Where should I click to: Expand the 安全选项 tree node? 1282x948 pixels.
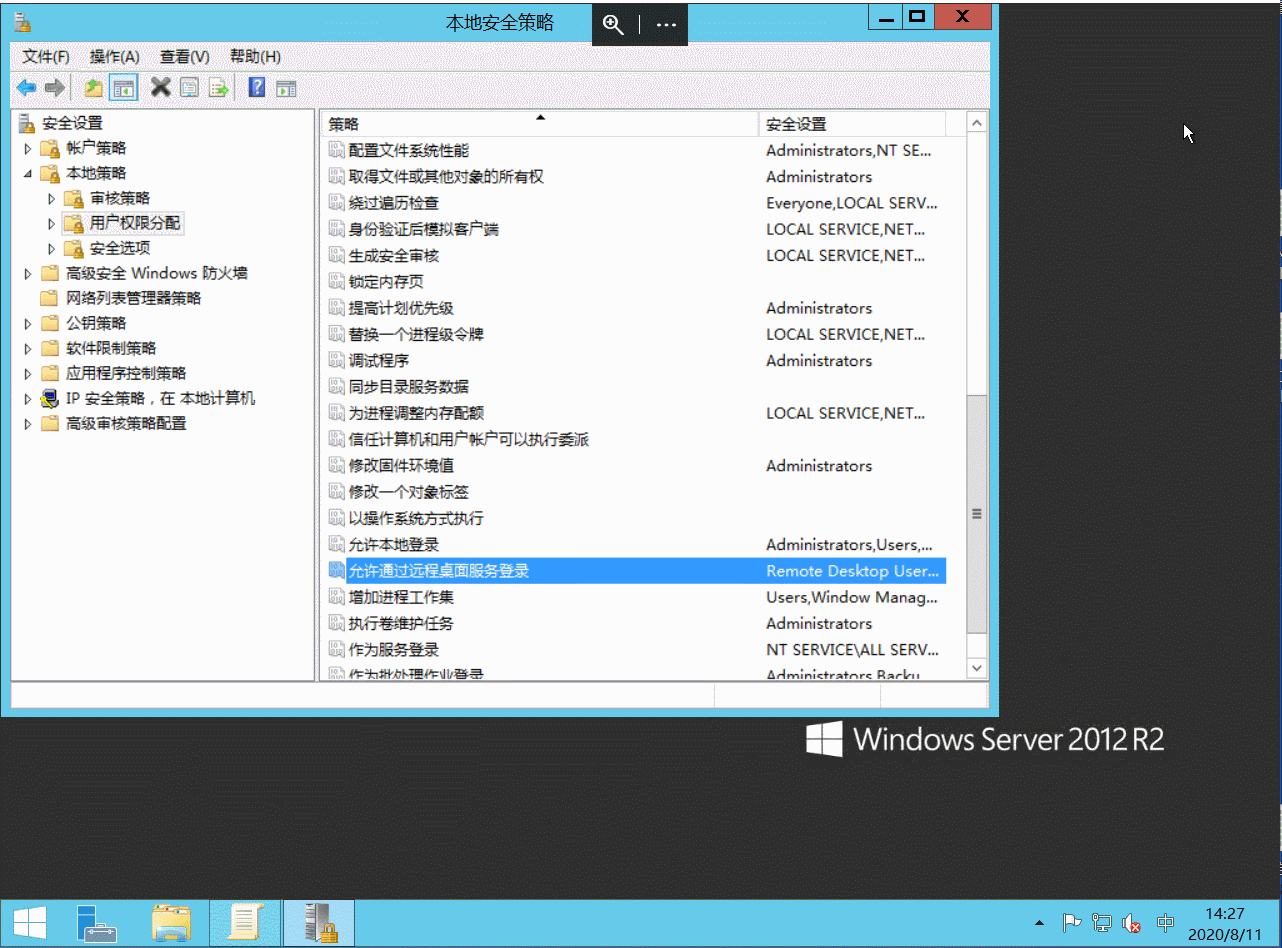point(52,248)
